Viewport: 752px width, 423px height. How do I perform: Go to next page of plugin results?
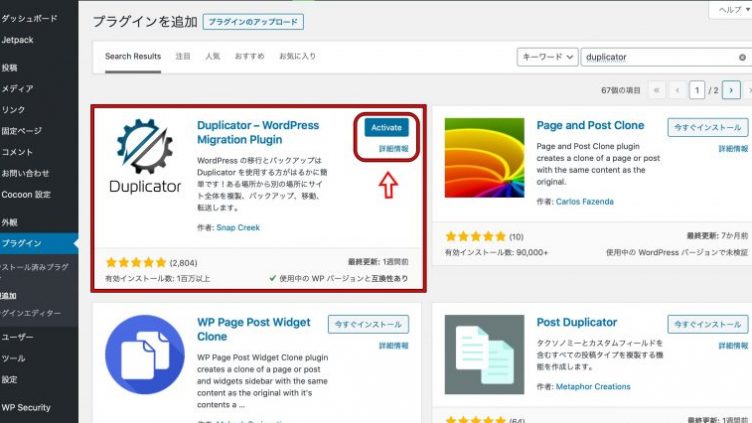pyautogui.click(x=731, y=90)
